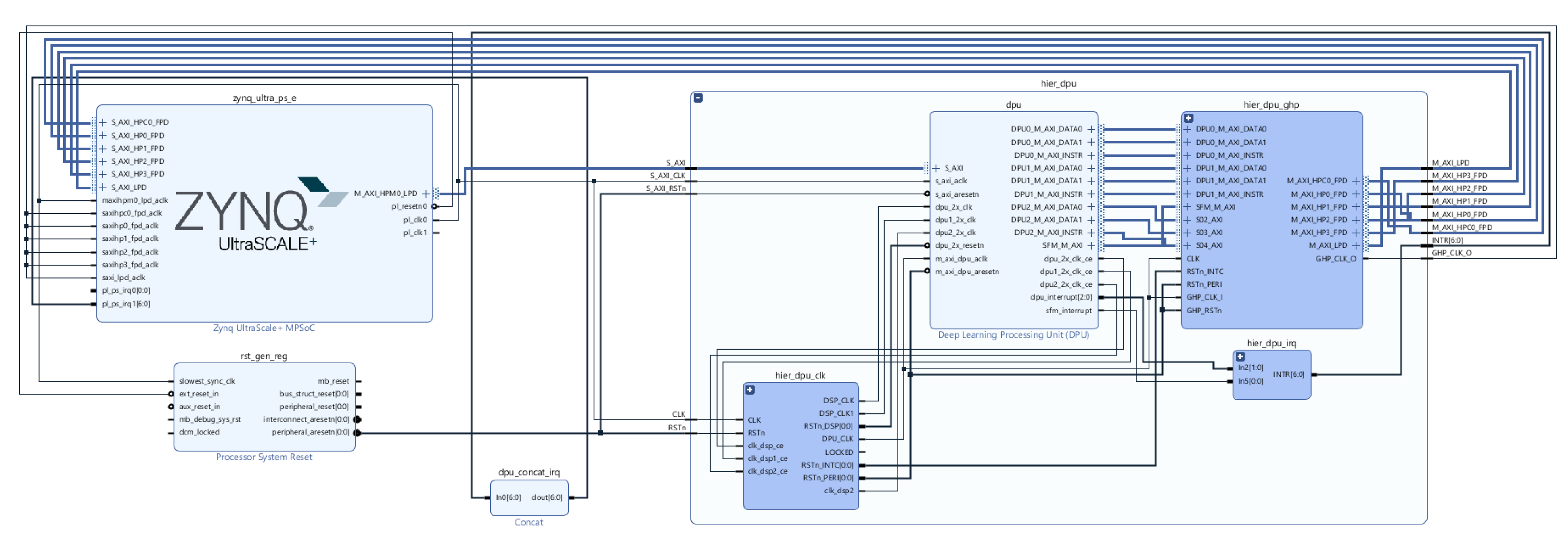This screenshot has width=1568, height=541.
Task: Click the Zynq UltraScale+ MPSoC link label
Action: [264, 328]
